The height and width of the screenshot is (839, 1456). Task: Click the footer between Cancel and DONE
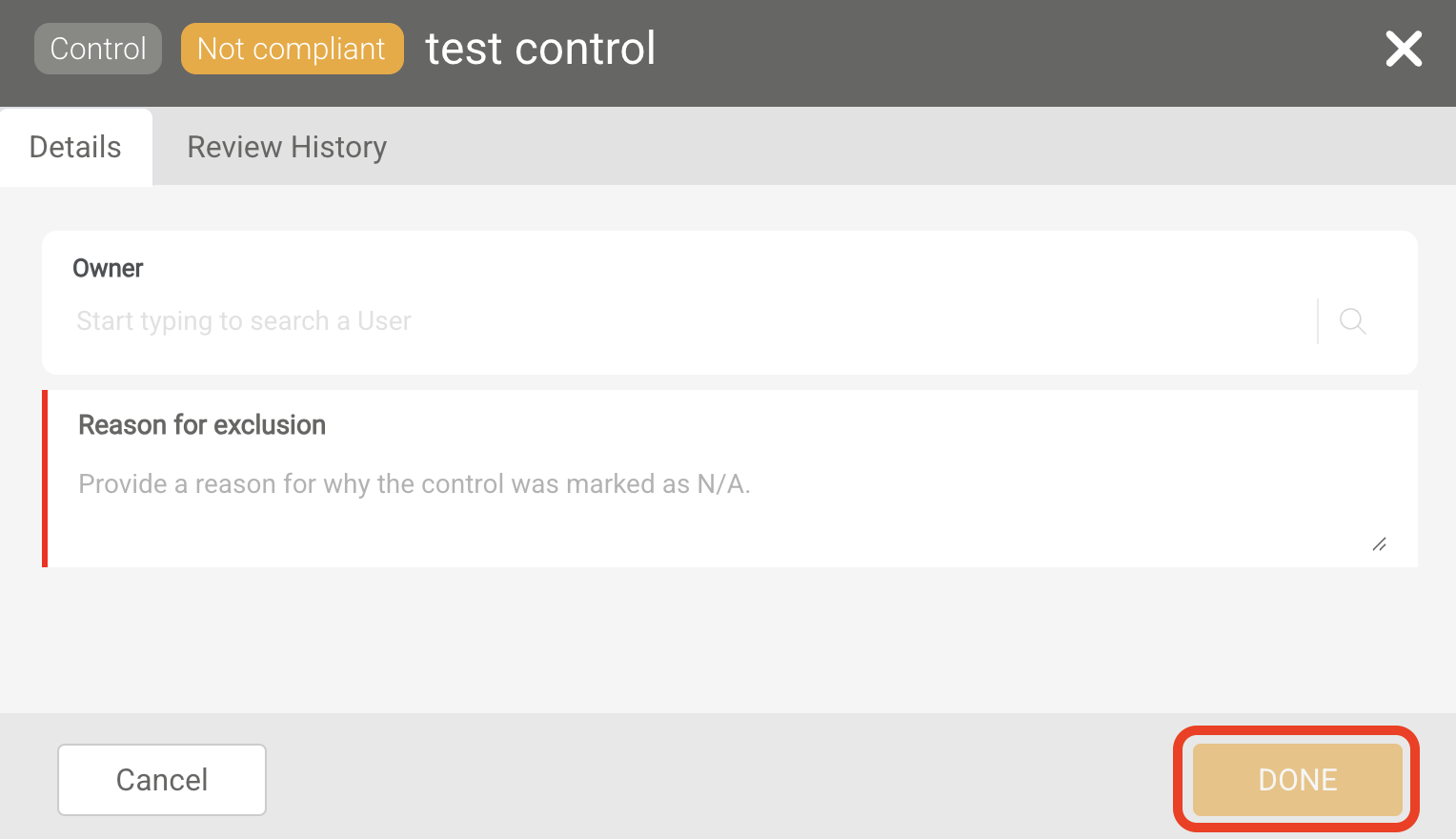point(715,778)
